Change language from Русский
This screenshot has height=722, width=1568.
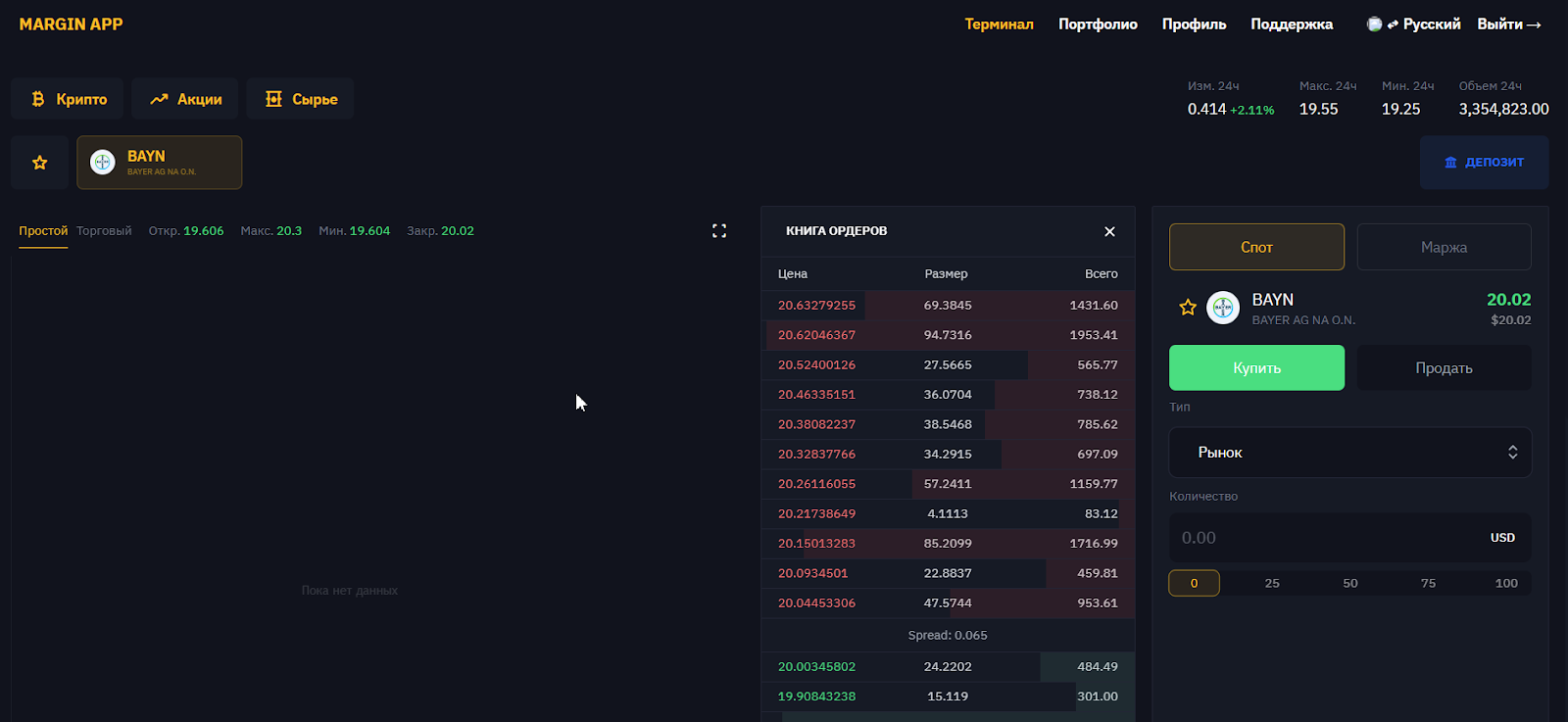(x=1414, y=24)
